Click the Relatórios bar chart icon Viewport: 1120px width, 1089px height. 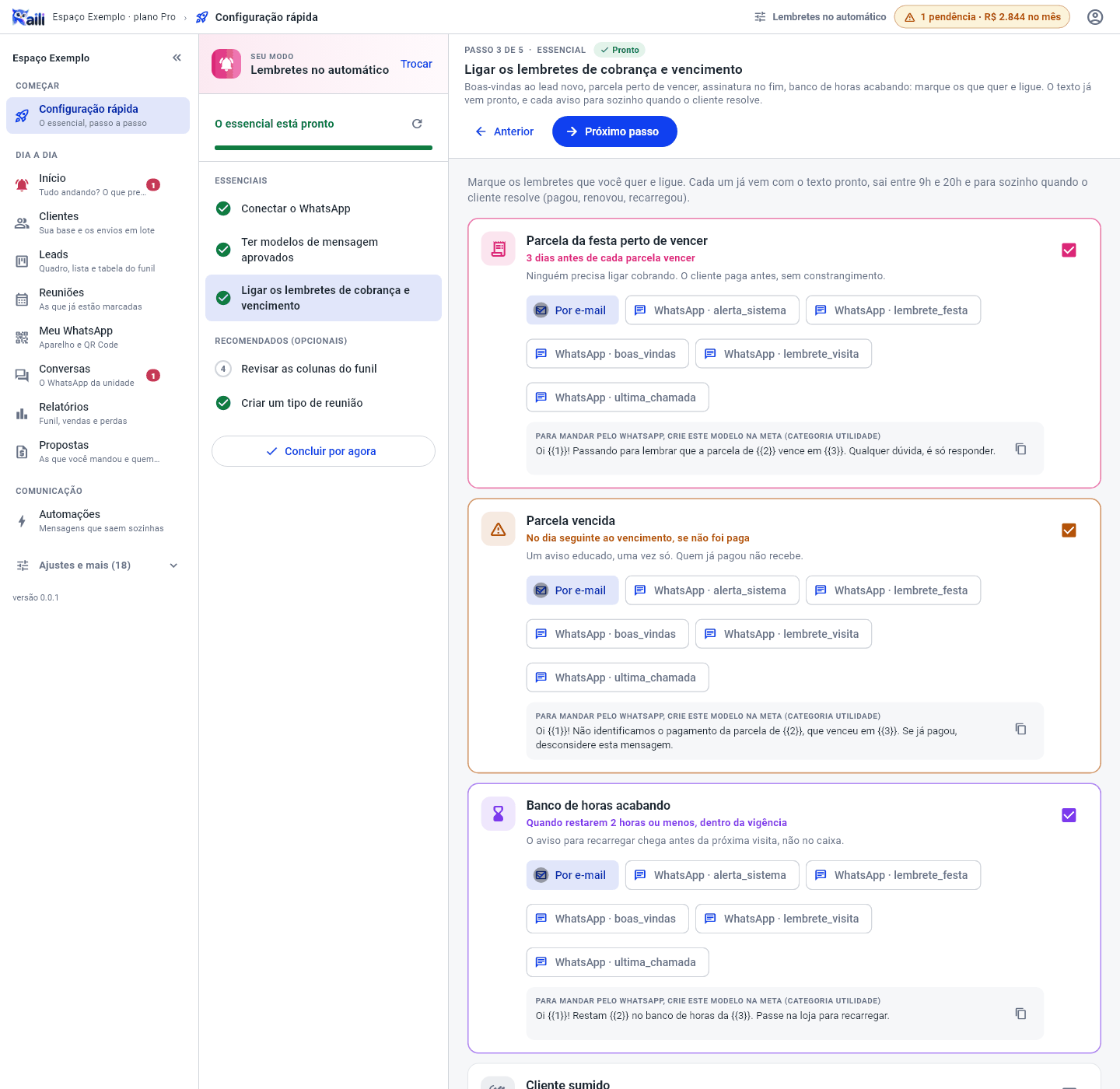pyautogui.click(x=22, y=414)
